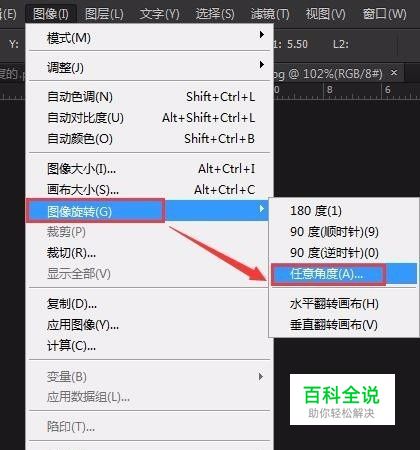Choose 自动颜色(O) menu item
Screen dimensions: 420x450
(x=149, y=138)
